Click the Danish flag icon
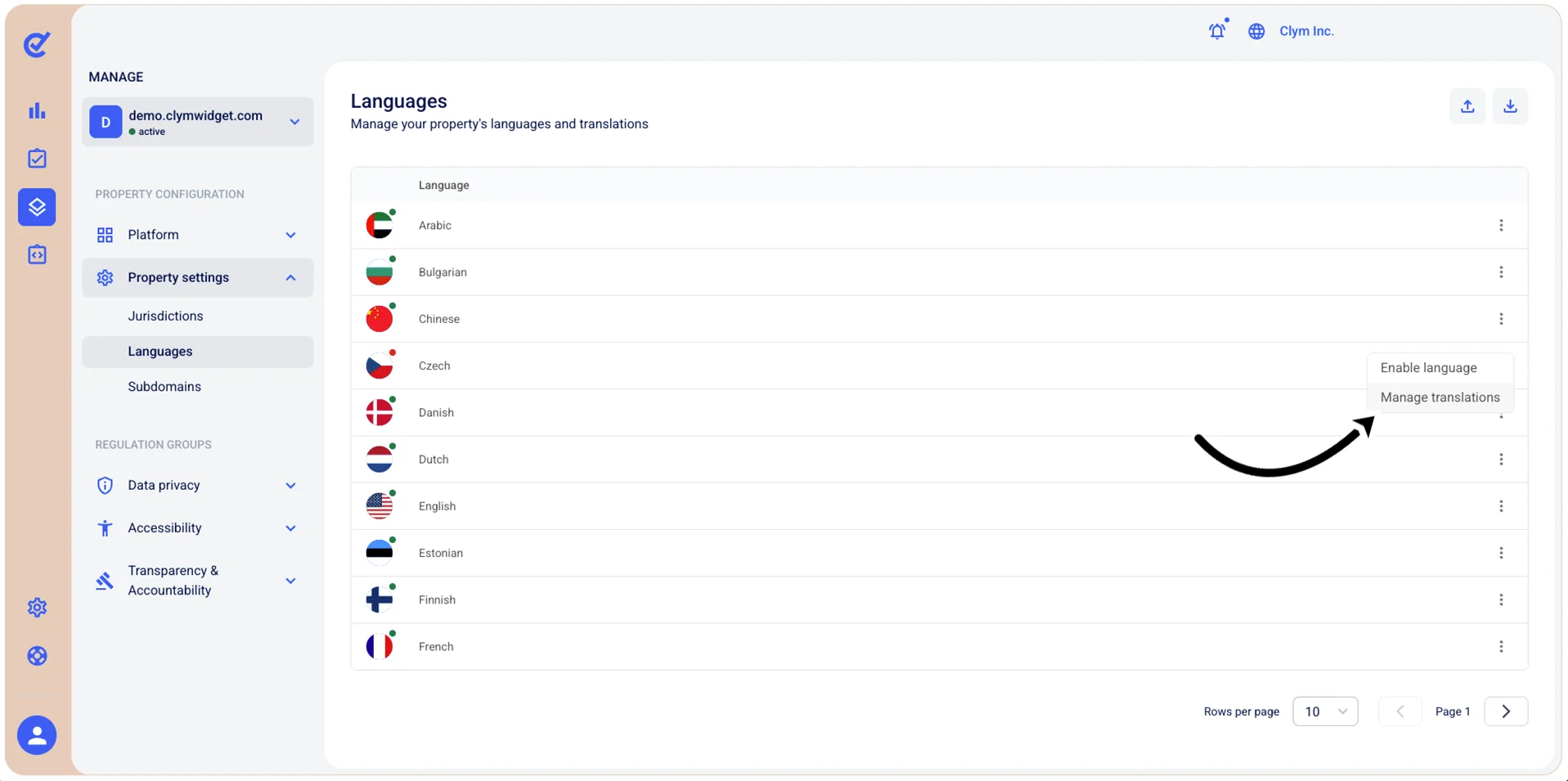The image size is (1568, 781). (x=380, y=412)
